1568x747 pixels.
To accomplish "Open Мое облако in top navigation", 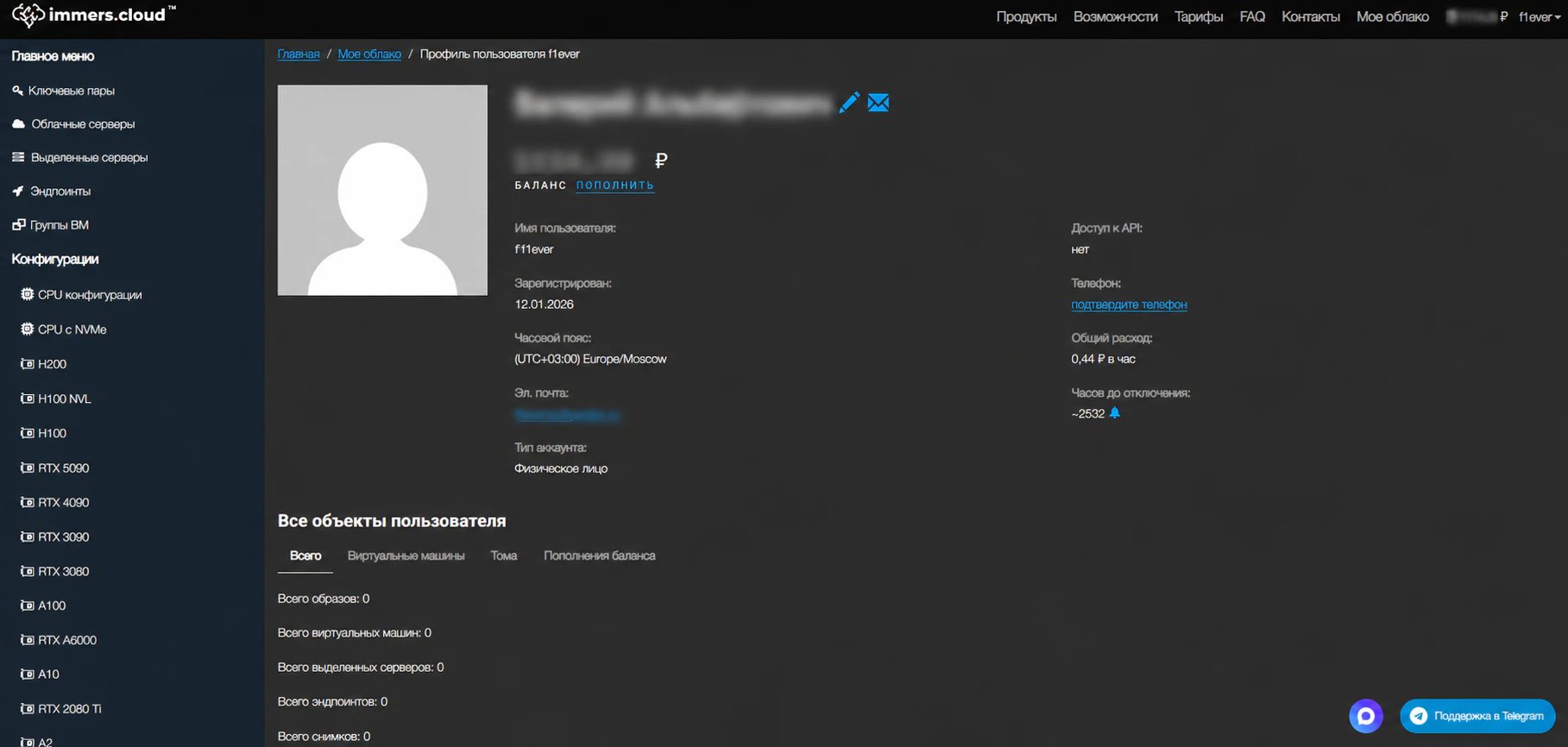I will click(x=1393, y=16).
